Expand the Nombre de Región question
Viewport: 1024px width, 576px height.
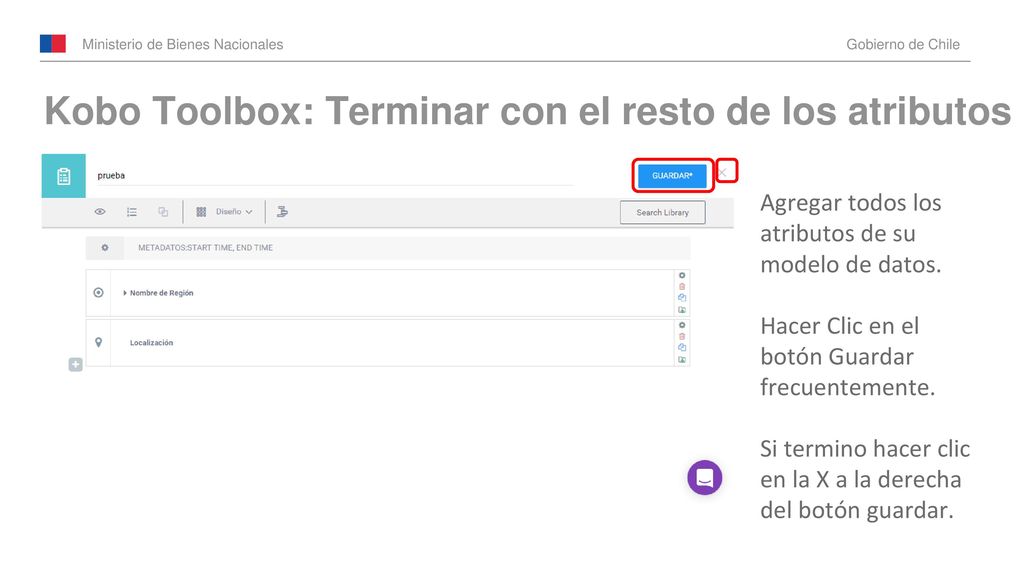(x=125, y=293)
